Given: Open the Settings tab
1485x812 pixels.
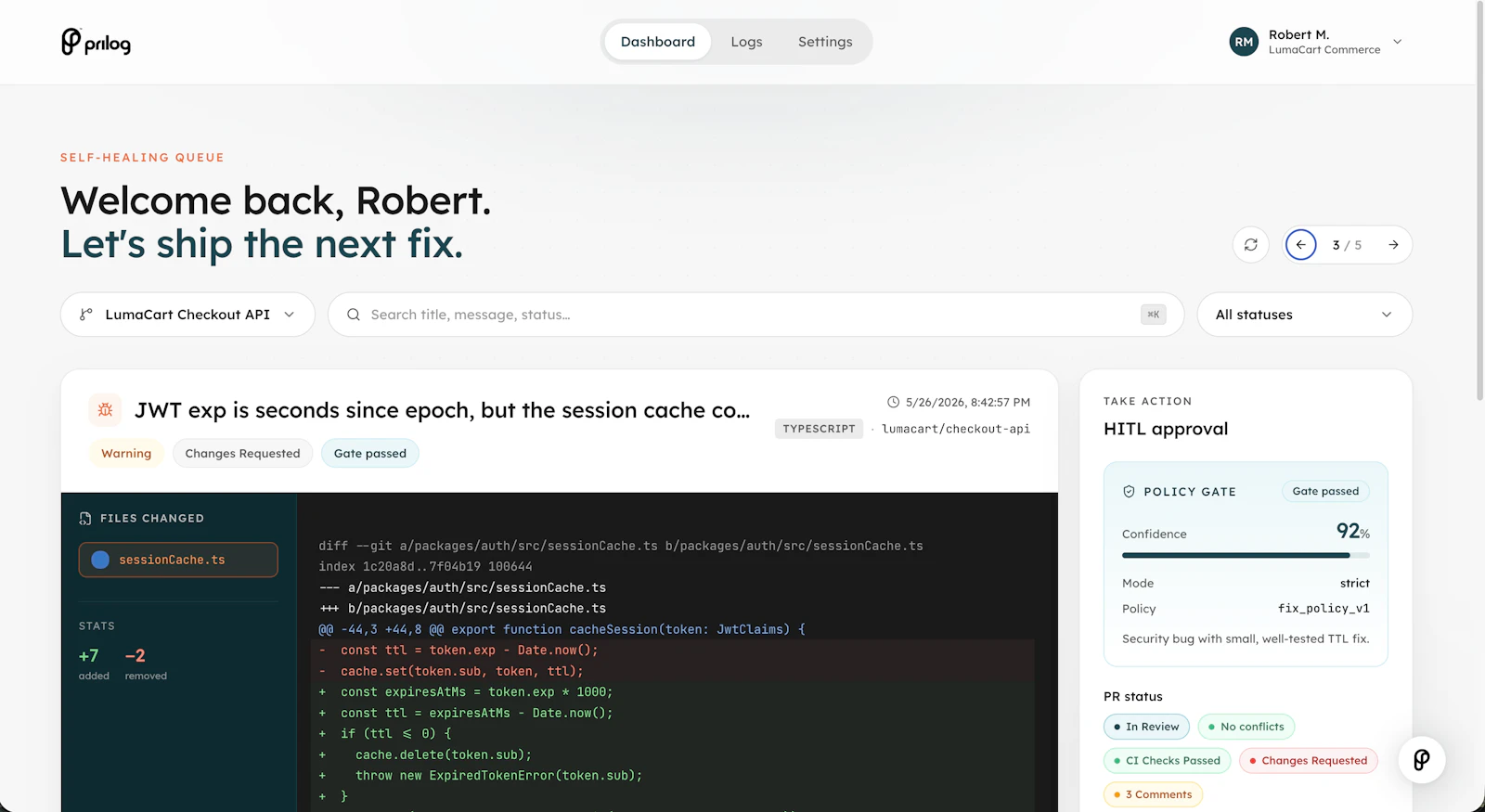Looking at the screenshot, I should tap(825, 42).
